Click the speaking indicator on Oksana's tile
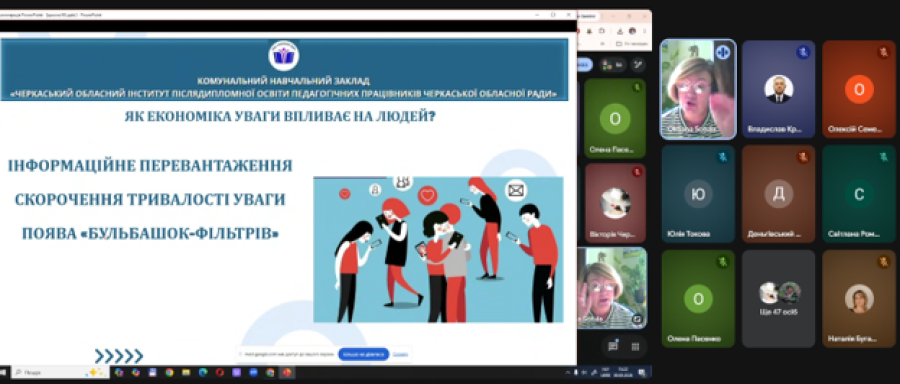Image resolution: width=900 pixels, height=384 pixels. 723,52
